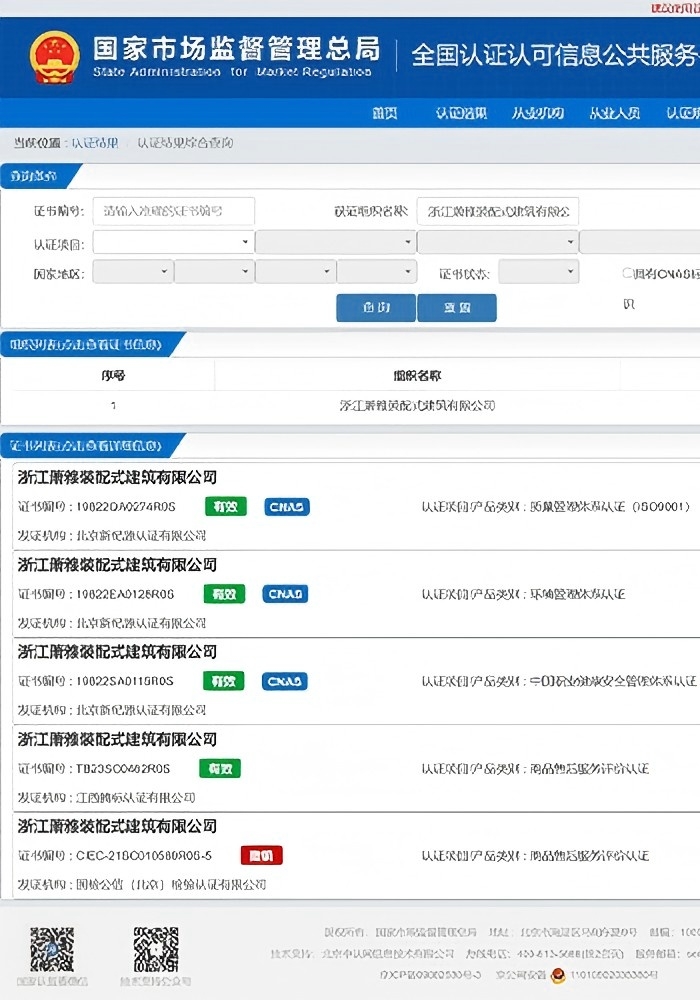Focus the 证书编号 input field
Image resolution: width=700 pixels, height=1000 pixels.
pos(173,211)
